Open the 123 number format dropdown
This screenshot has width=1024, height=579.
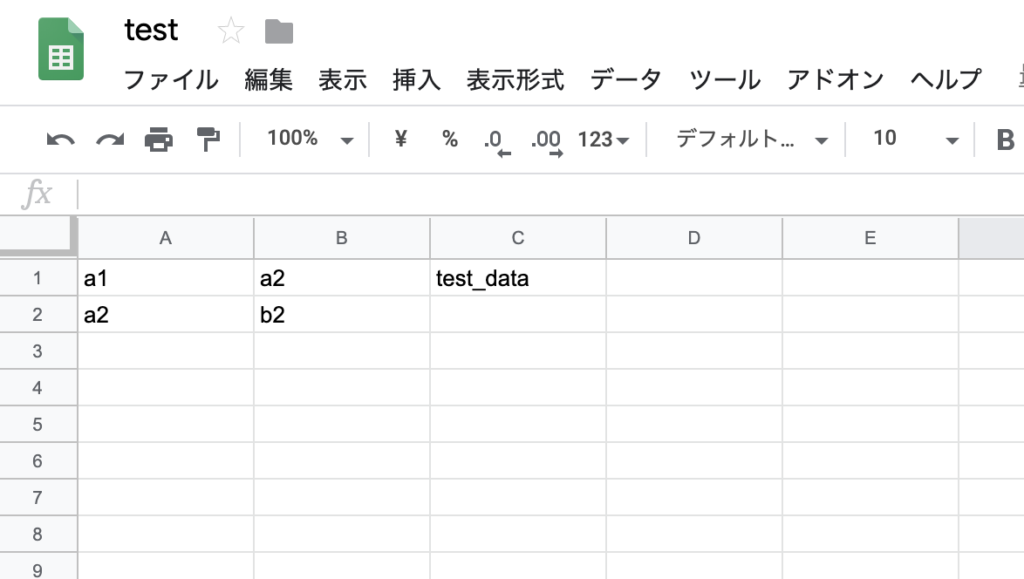[x=604, y=140]
